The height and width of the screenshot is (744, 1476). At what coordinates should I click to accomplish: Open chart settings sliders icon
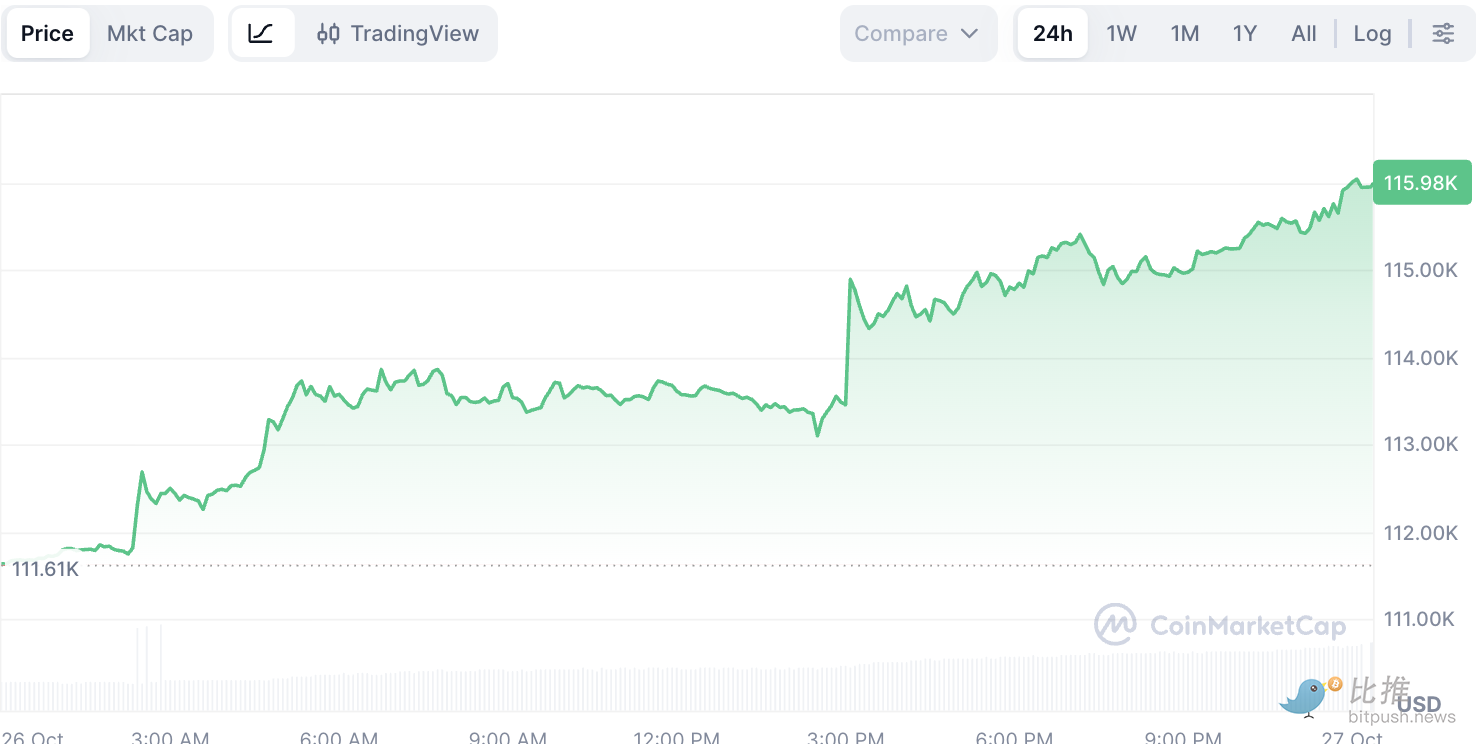[x=1443, y=33]
